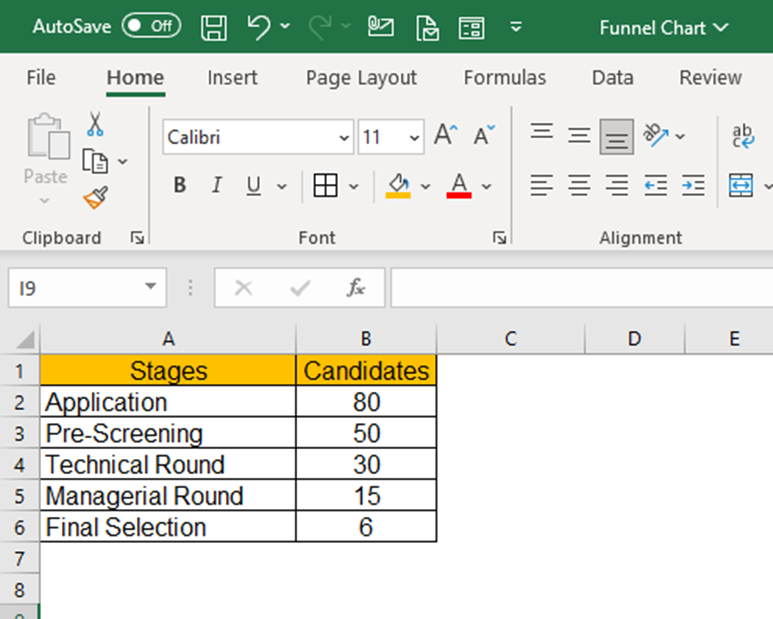Click the Copy icon

(x=95, y=161)
